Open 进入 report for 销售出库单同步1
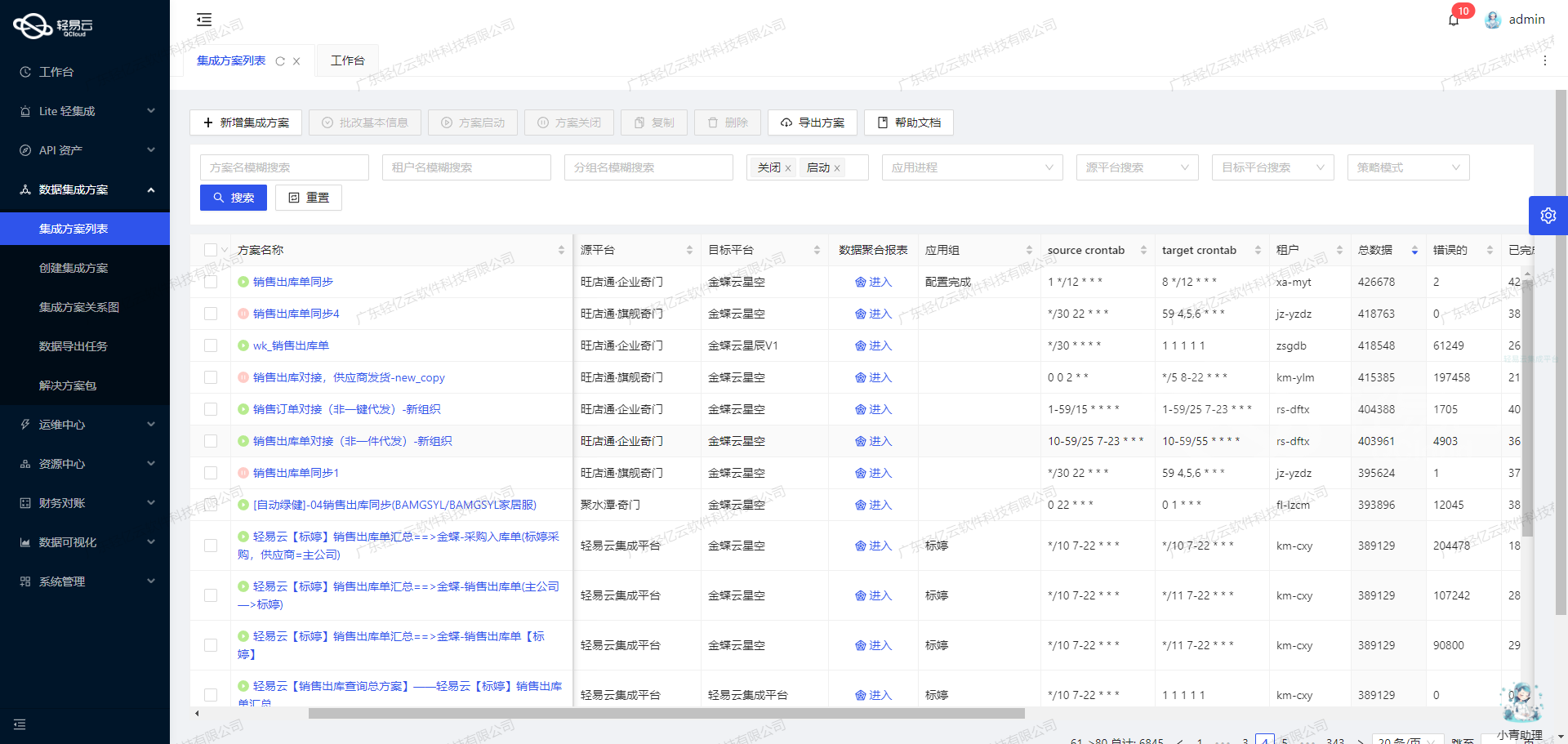The image size is (1568, 744). (x=873, y=473)
